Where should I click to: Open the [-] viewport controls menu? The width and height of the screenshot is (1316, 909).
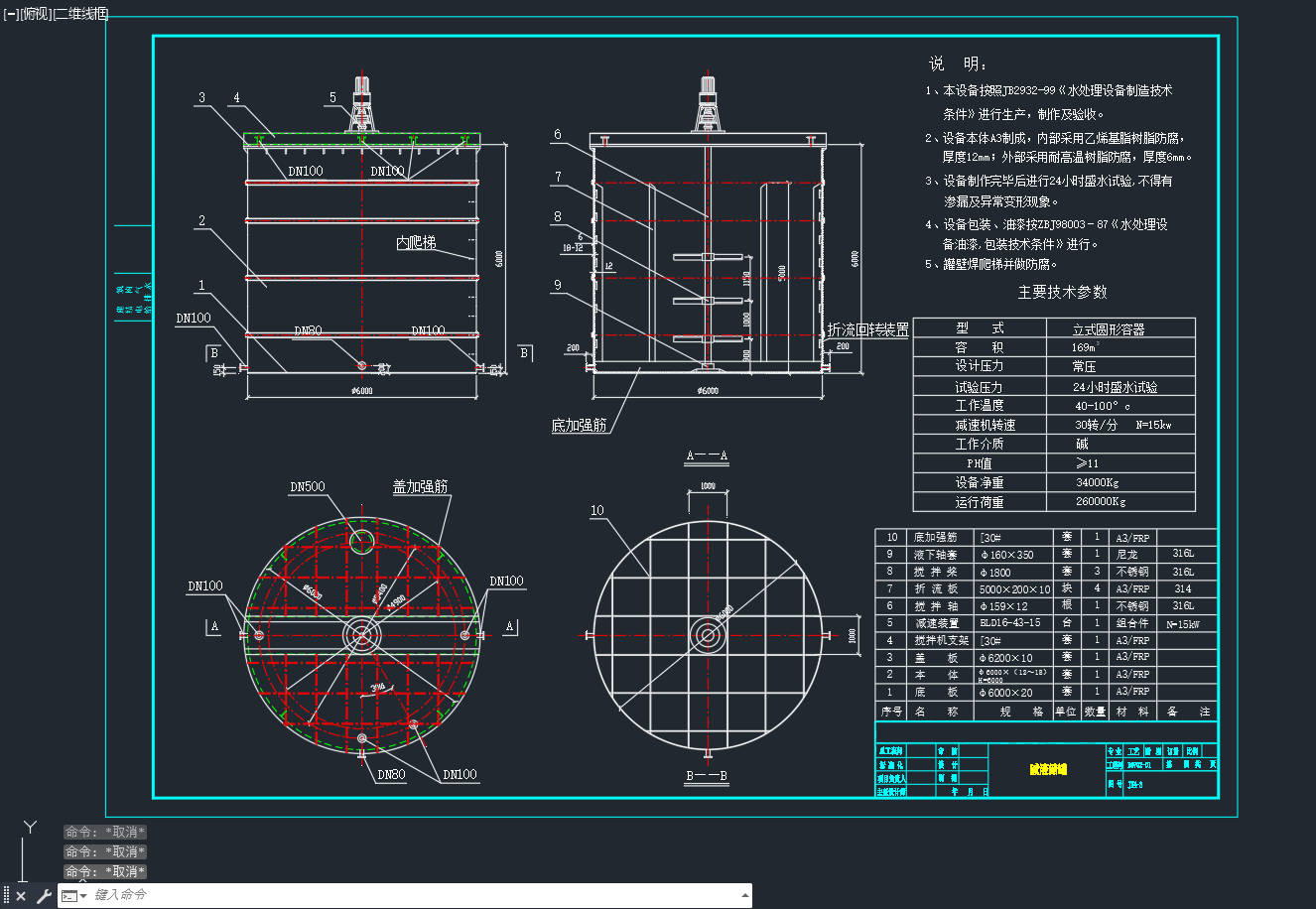(11, 14)
